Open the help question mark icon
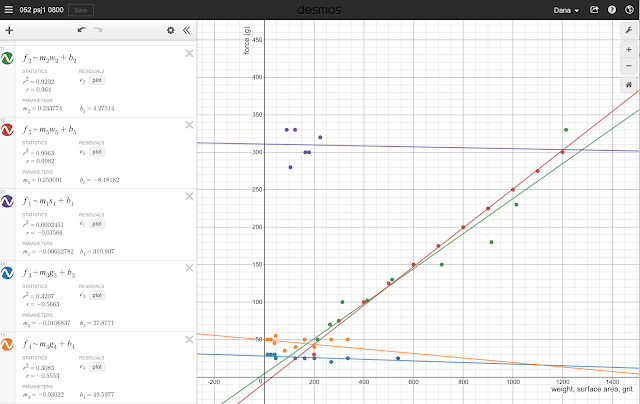This screenshot has height=404, width=640. [x=612, y=9]
